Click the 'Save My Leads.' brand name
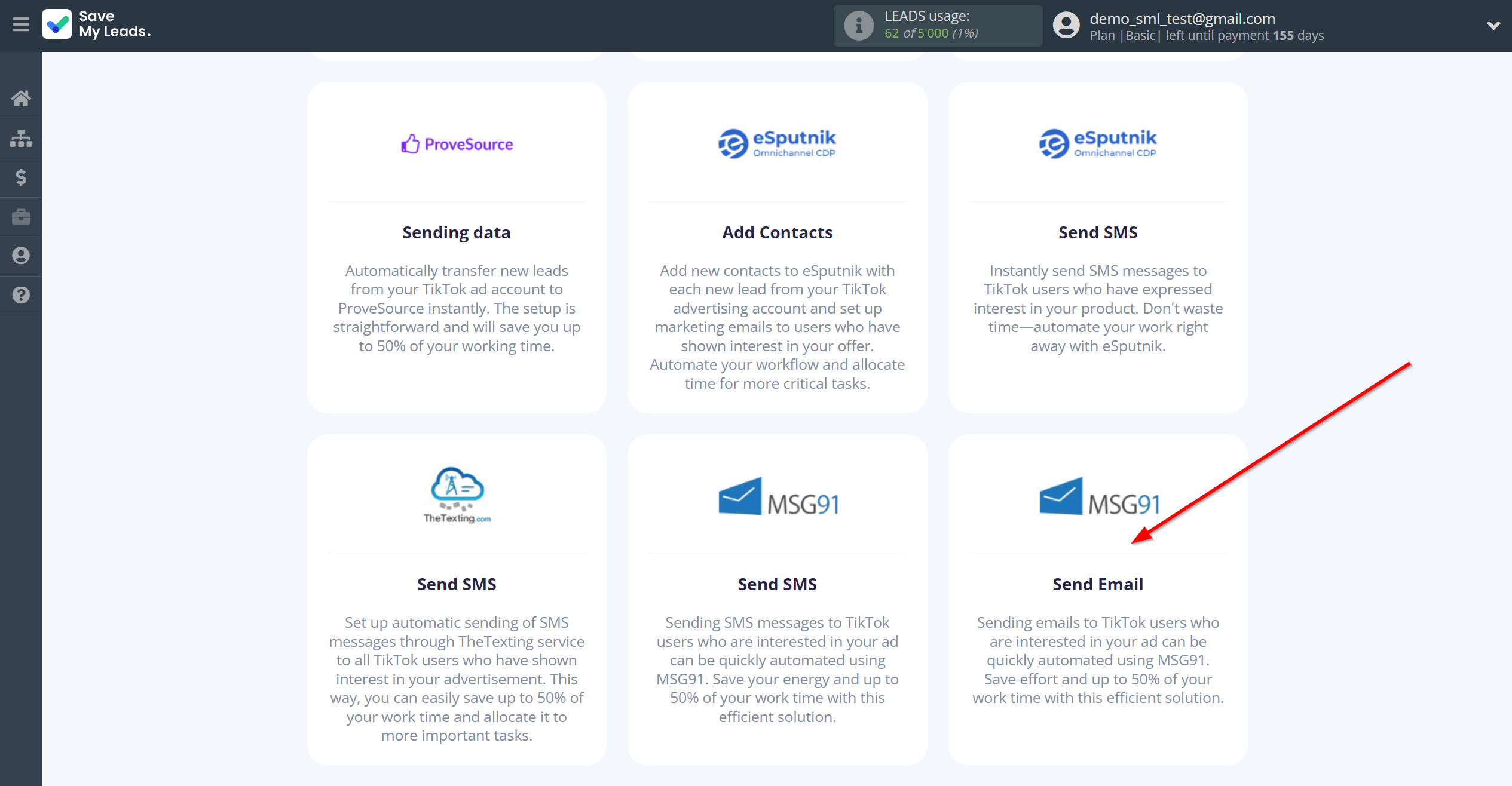 (x=115, y=24)
